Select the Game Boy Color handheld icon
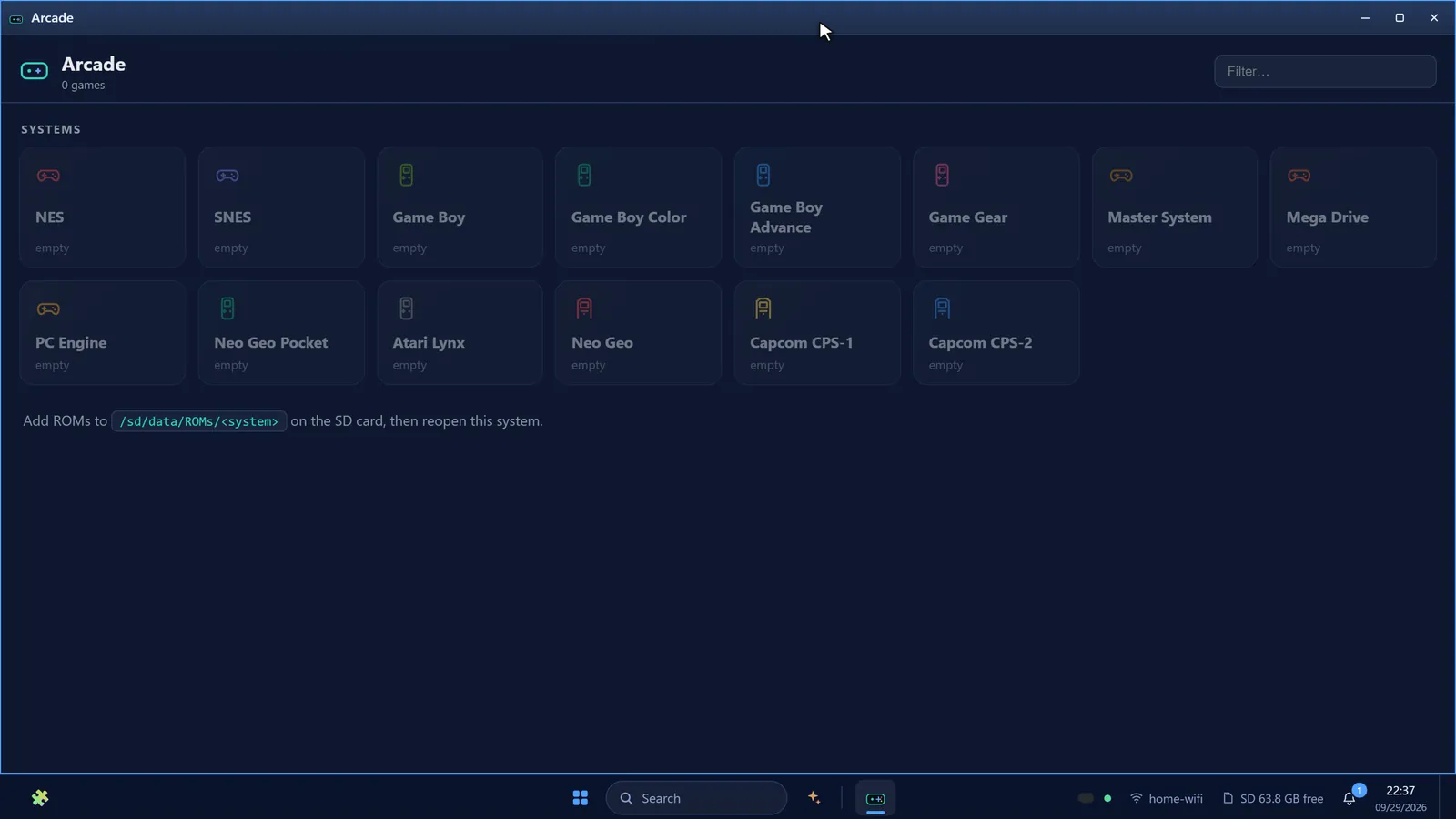 point(584,175)
